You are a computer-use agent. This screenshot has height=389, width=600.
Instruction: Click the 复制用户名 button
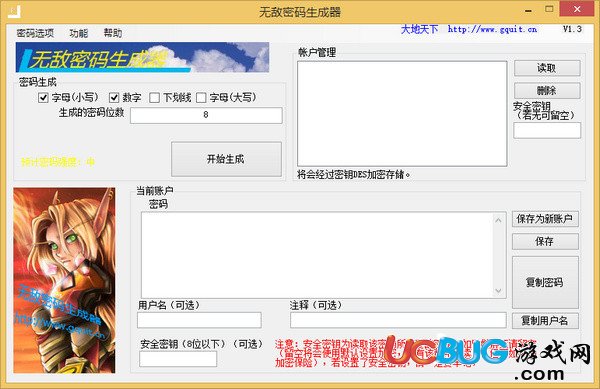click(x=545, y=321)
